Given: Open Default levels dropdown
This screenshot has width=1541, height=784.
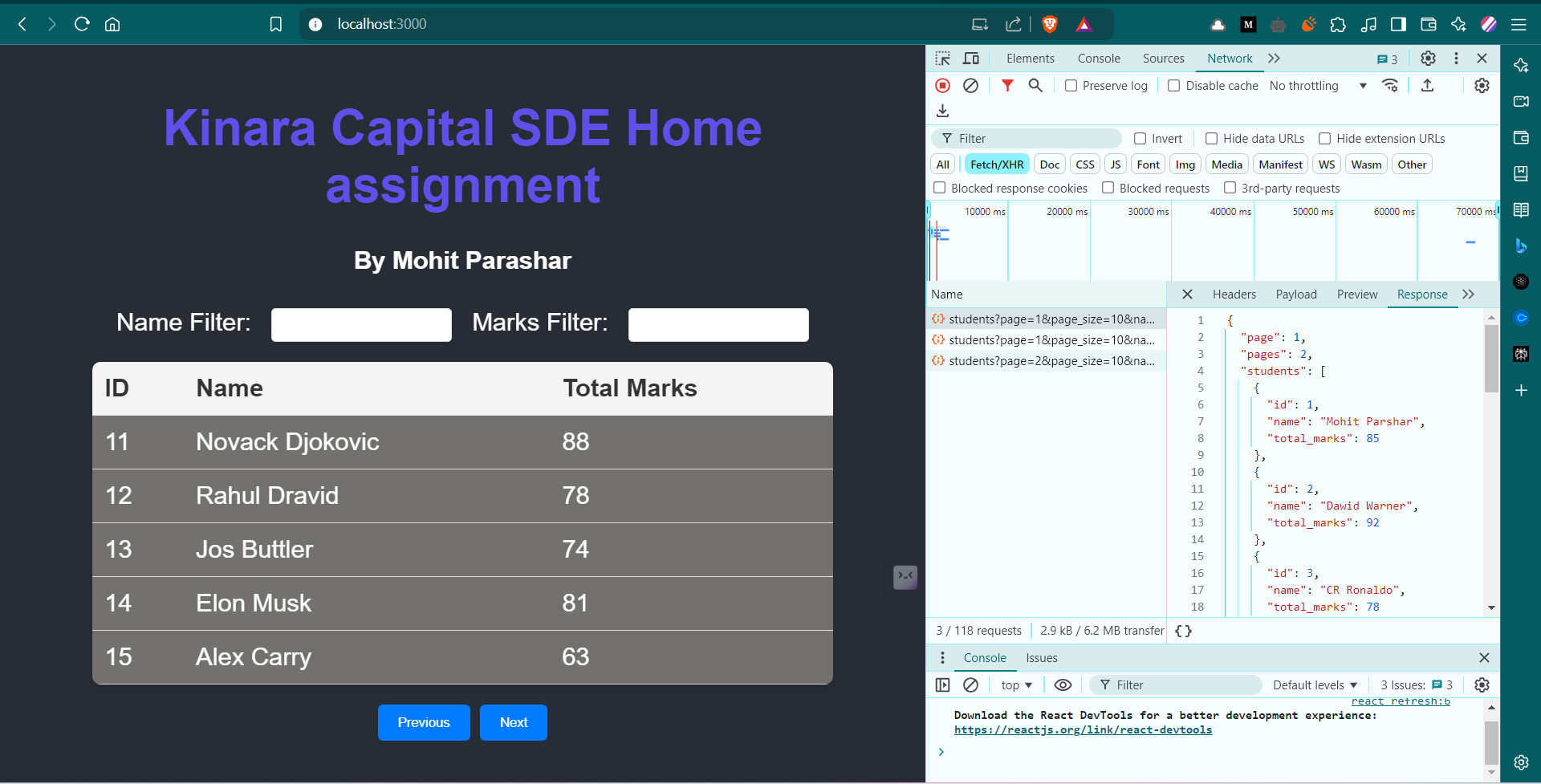Looking at the screenshot, I should 1315,684.
